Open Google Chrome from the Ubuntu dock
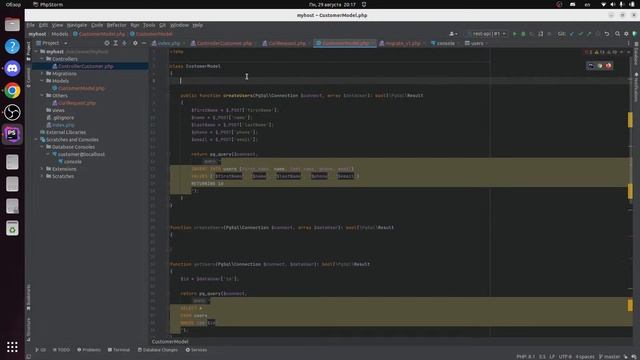 pos(12,90)
